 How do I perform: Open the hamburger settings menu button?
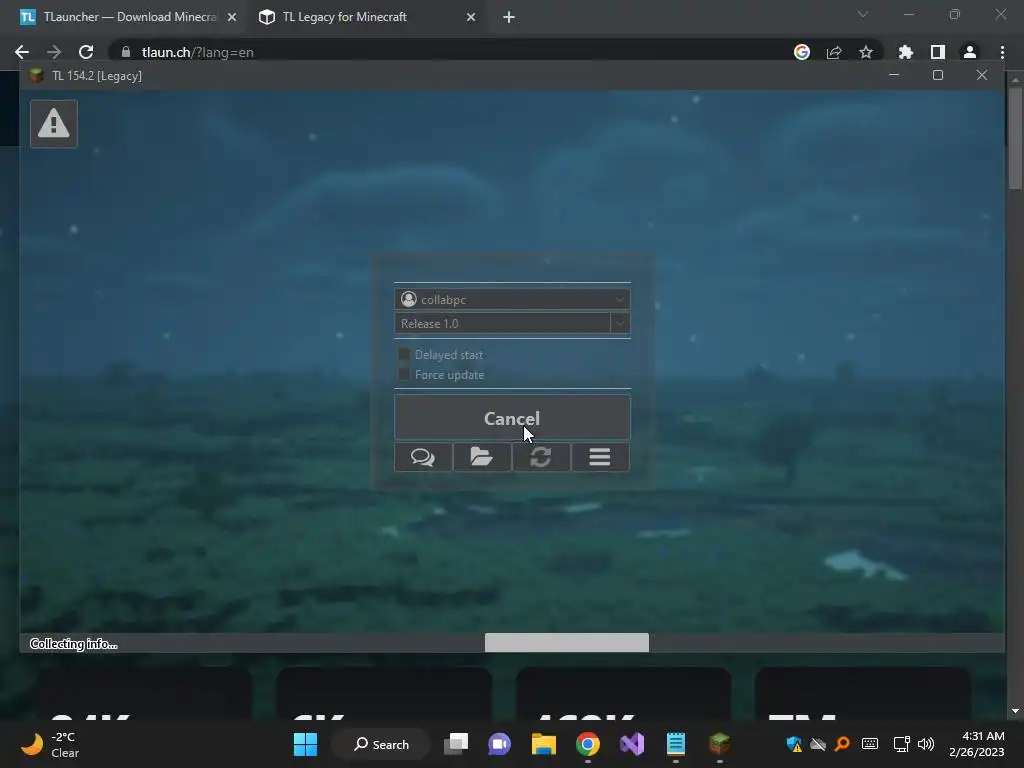[x=600, y=457]
